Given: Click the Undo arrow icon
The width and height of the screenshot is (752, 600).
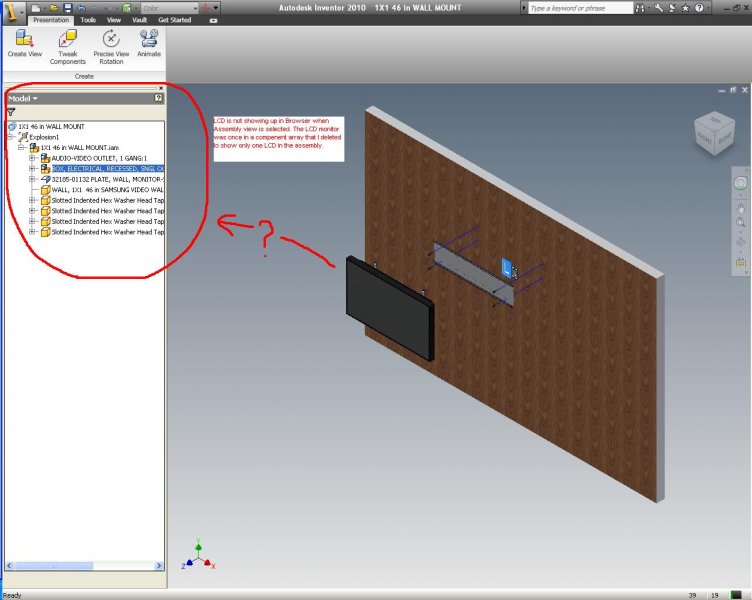Looking at the screenshot, I should pyautogui.click(x=82, y=8).
